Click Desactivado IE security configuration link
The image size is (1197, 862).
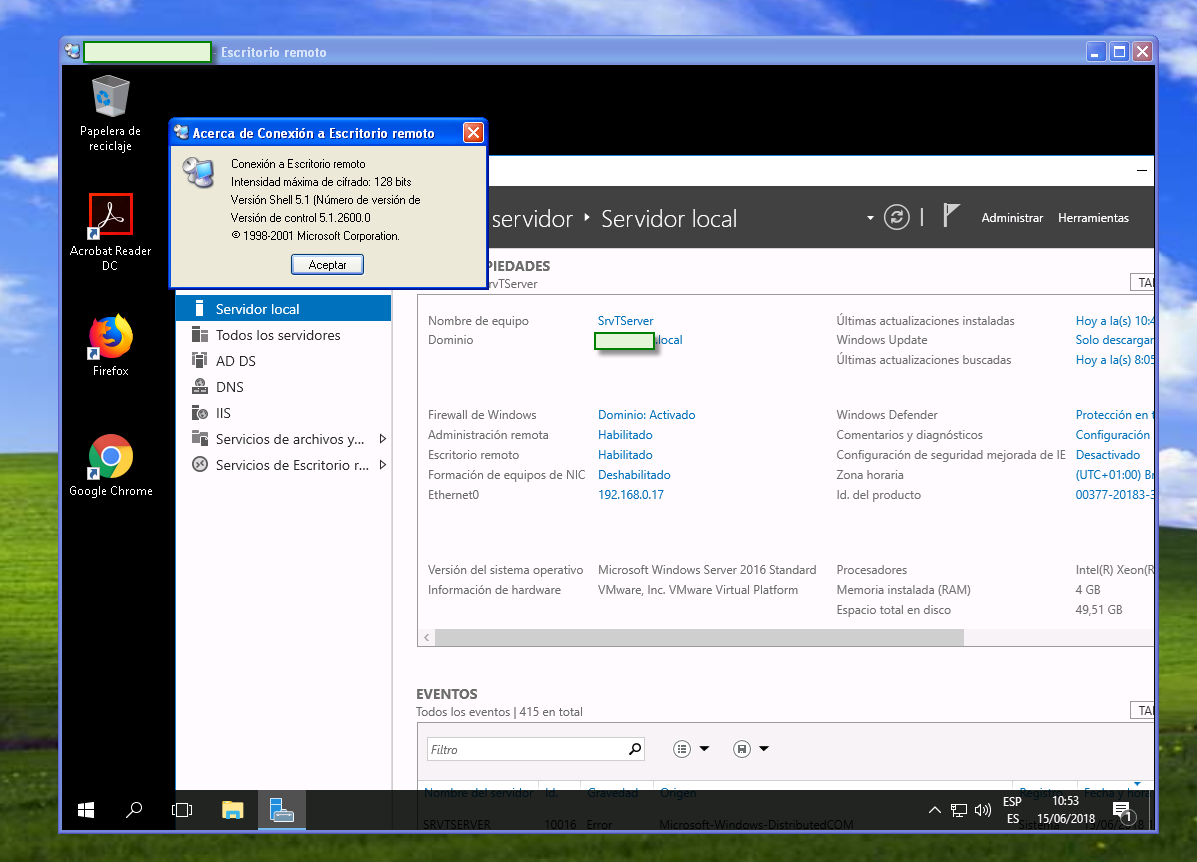coord(1108,454)
